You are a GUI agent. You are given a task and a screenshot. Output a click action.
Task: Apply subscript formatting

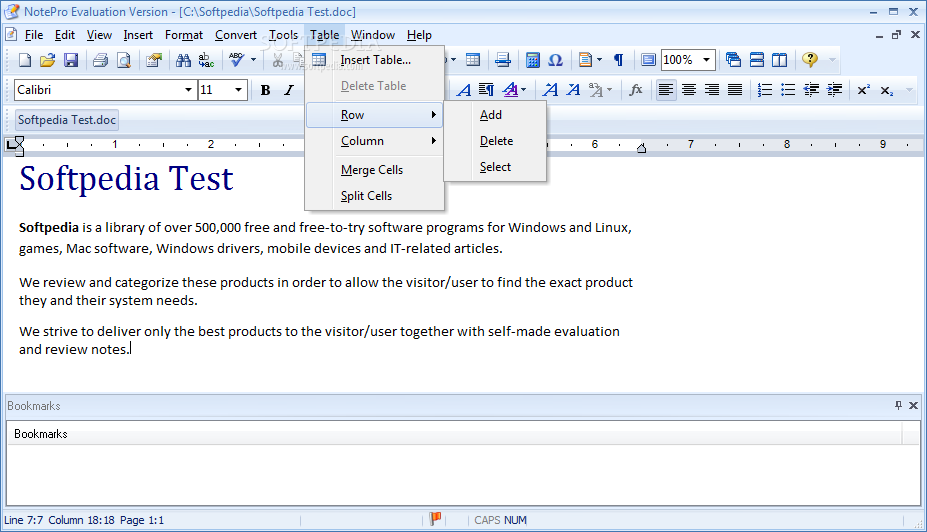887,90
